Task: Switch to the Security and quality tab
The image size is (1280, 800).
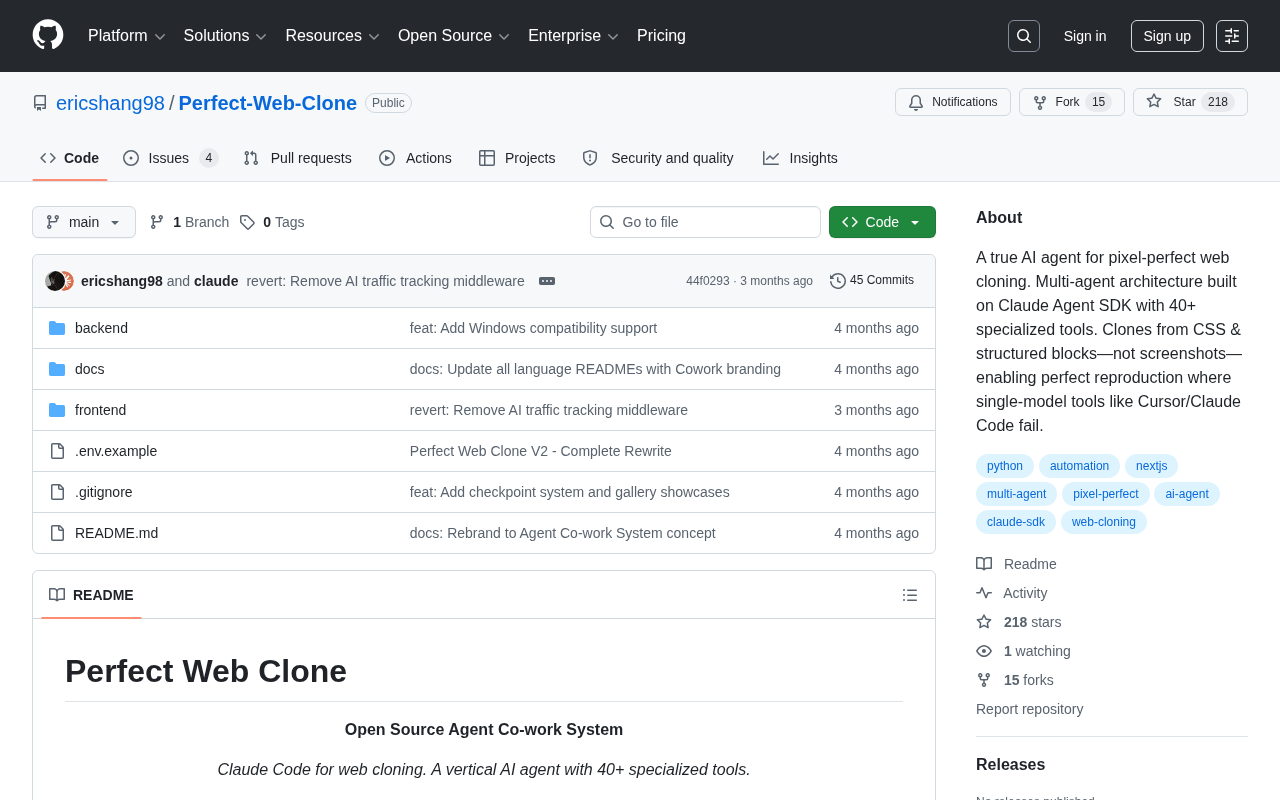Action: point(658,158)
